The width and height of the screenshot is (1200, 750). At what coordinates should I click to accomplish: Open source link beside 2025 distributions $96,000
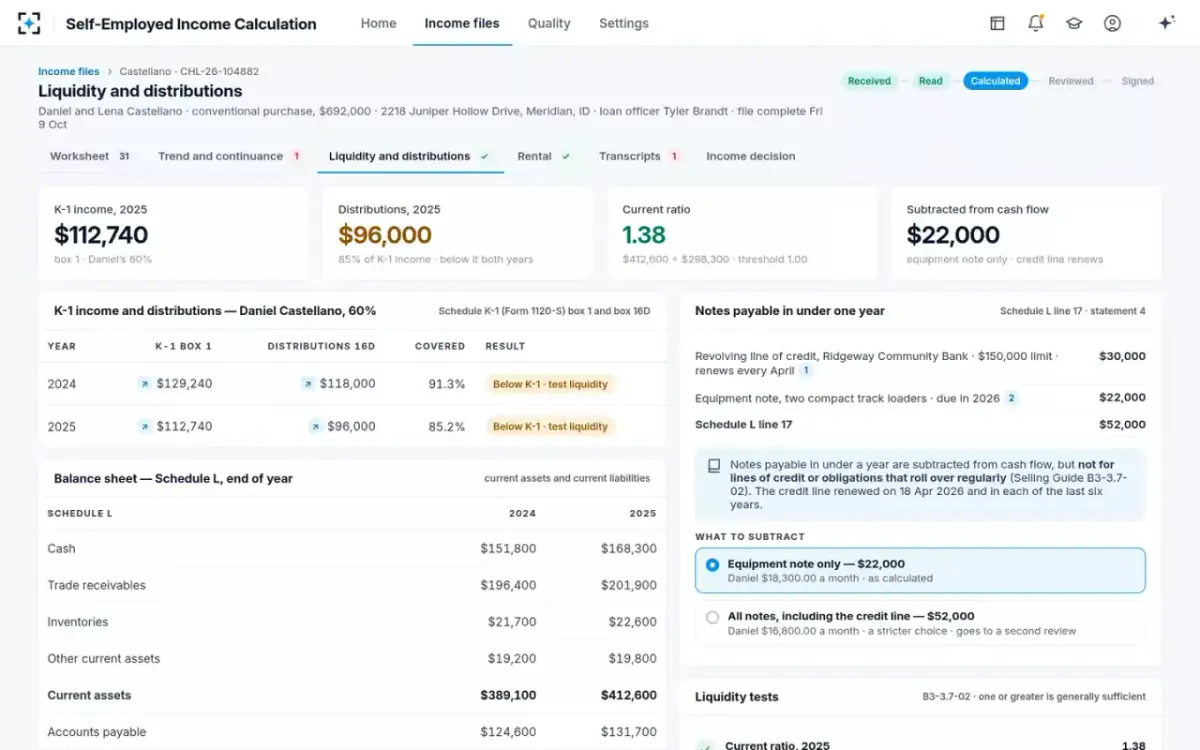coord(316,427)
